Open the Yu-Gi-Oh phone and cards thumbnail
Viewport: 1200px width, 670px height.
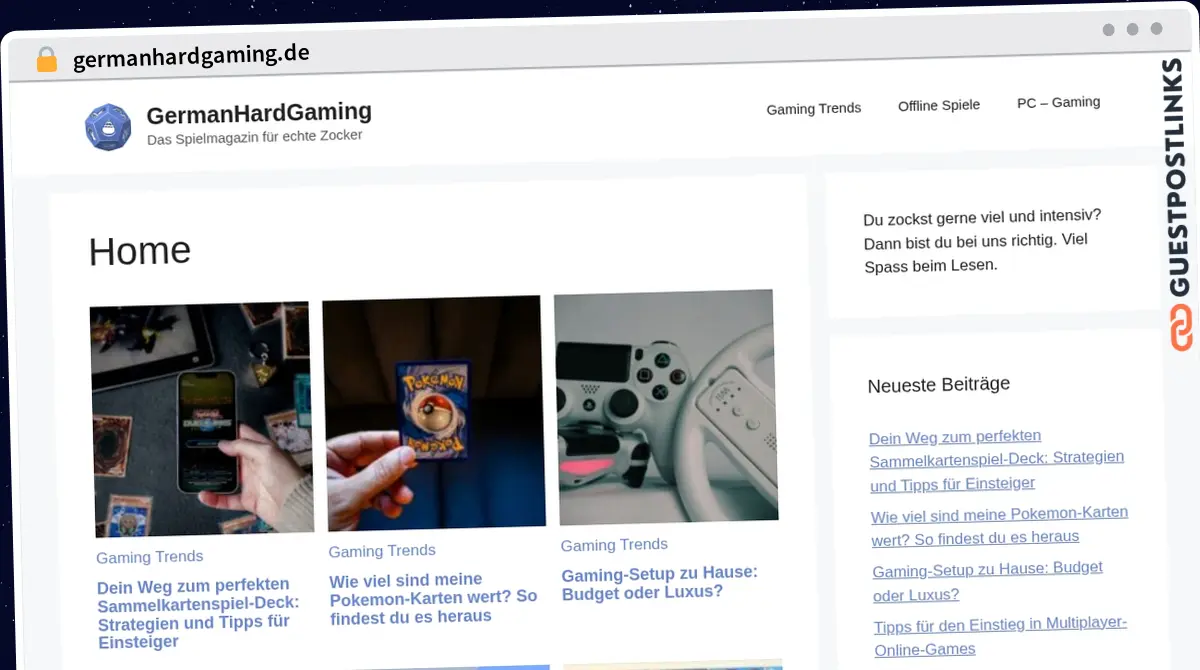tap(202, 420)
